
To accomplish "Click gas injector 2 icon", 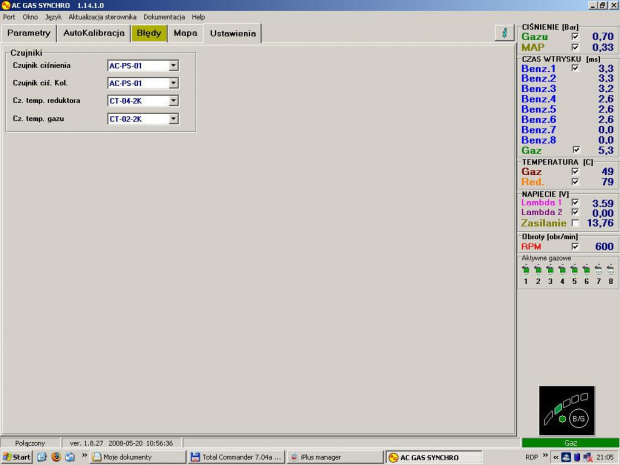I will [538, 270].
